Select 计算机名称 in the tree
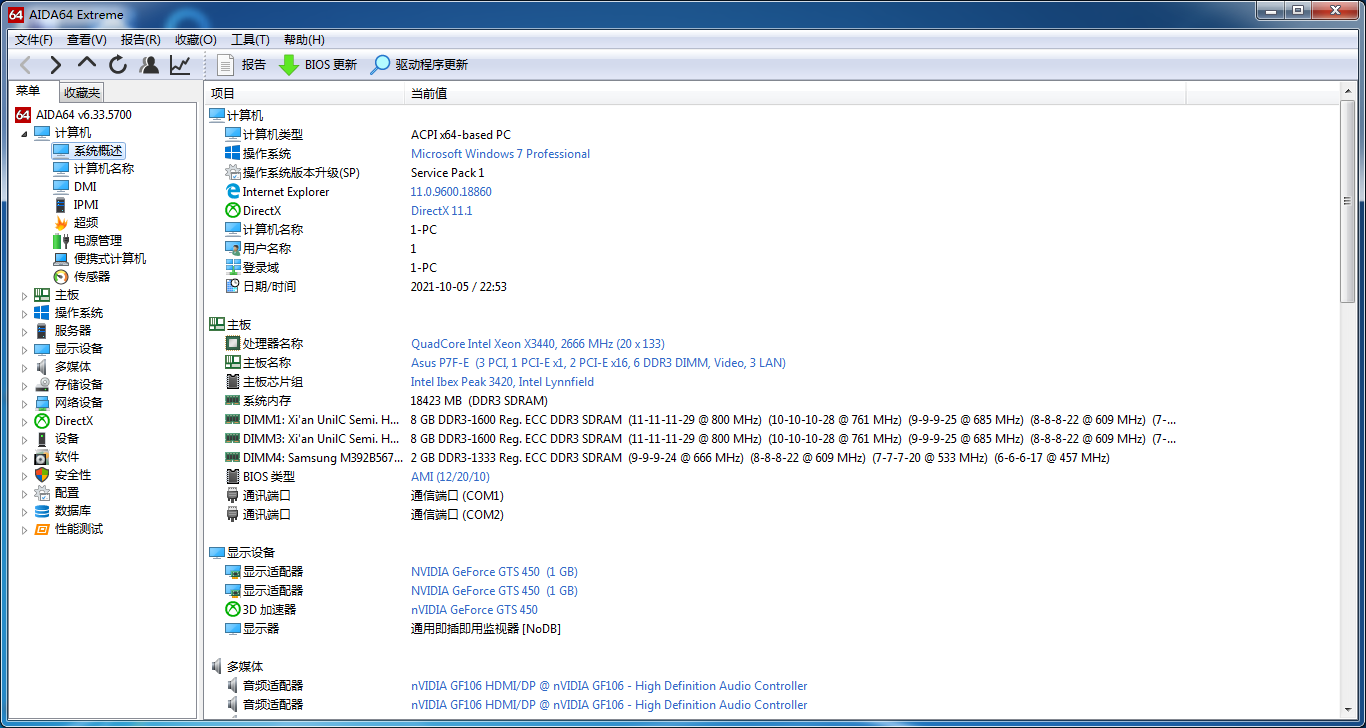1366x728 pixels. 104,169
